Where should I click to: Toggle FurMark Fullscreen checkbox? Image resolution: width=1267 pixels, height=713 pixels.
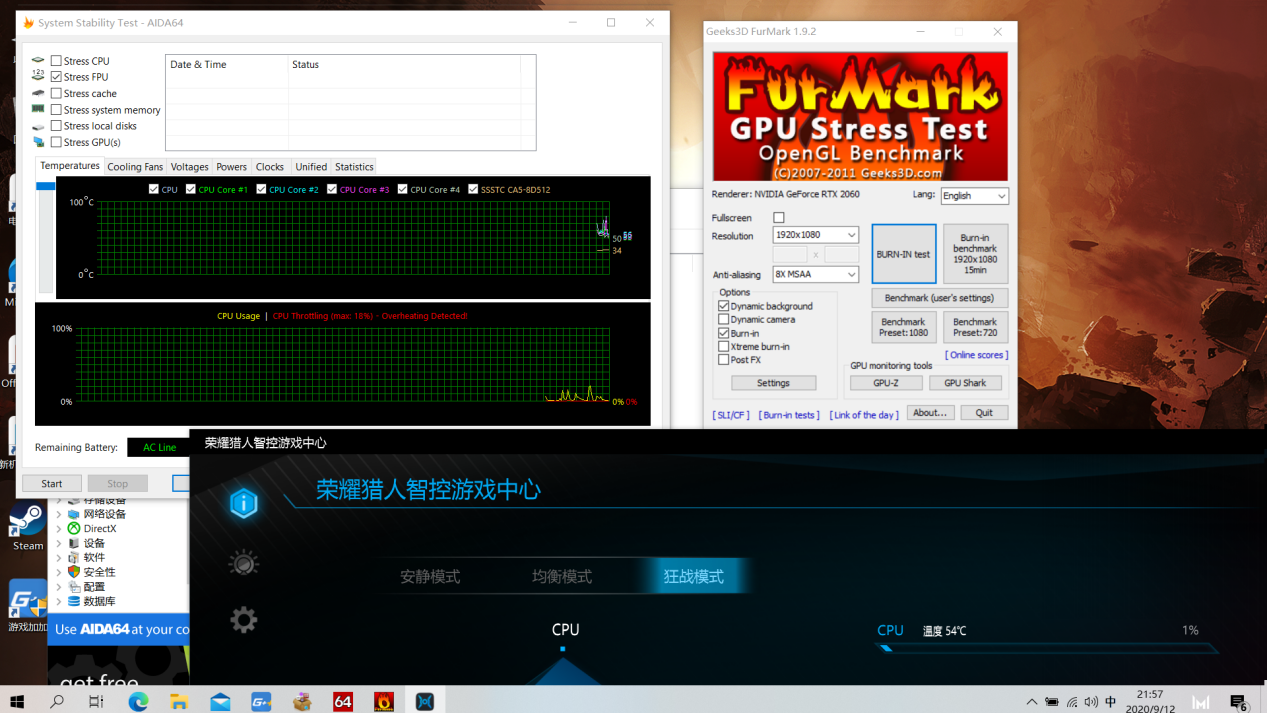point(779,217)
